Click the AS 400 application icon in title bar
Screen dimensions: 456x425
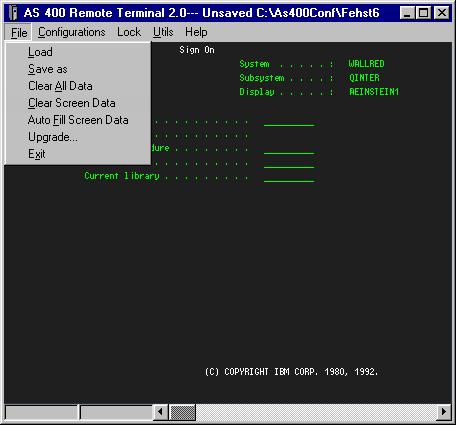13,13
